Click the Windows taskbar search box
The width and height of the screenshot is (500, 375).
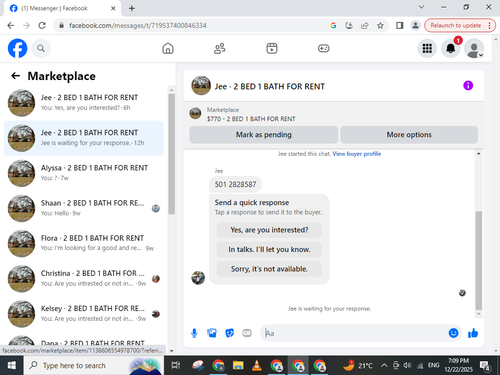click(94, 365)
